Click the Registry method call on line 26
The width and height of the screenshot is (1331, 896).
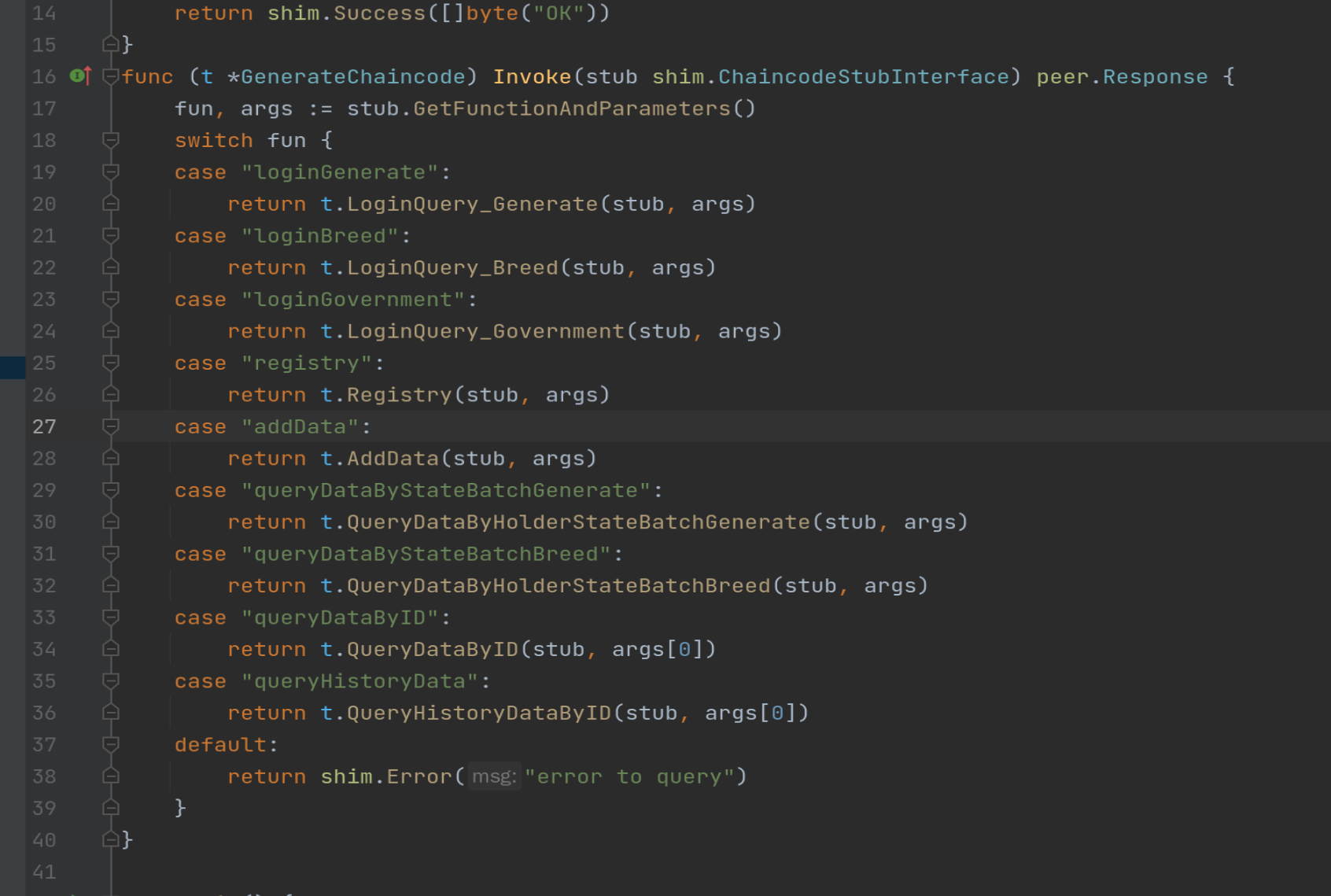pyautogui.click(x=400, y=395)
